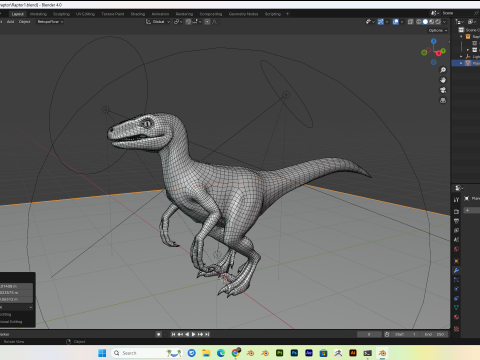Add a new workspace with plus button

tap(287, 14)
